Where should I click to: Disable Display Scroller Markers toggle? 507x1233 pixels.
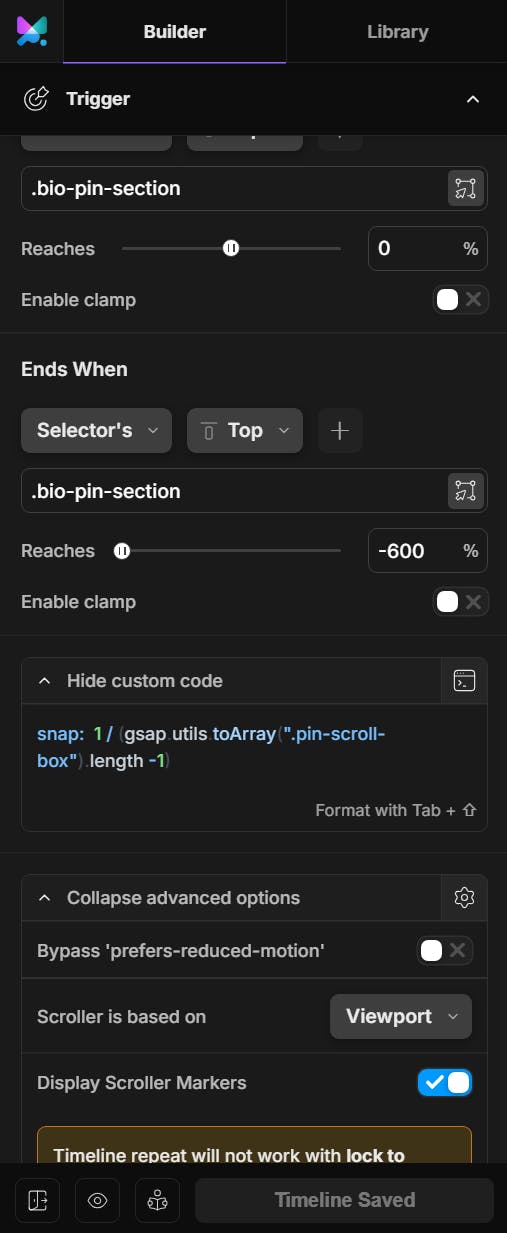[444, 1082]
